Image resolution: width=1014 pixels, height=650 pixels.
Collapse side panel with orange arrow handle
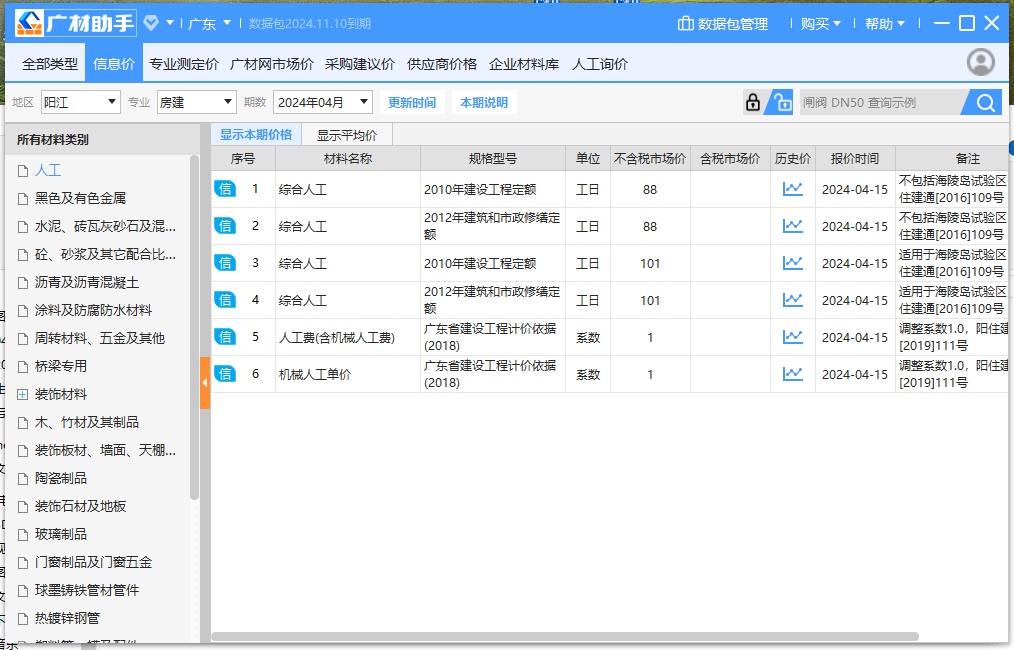(205, 383)
